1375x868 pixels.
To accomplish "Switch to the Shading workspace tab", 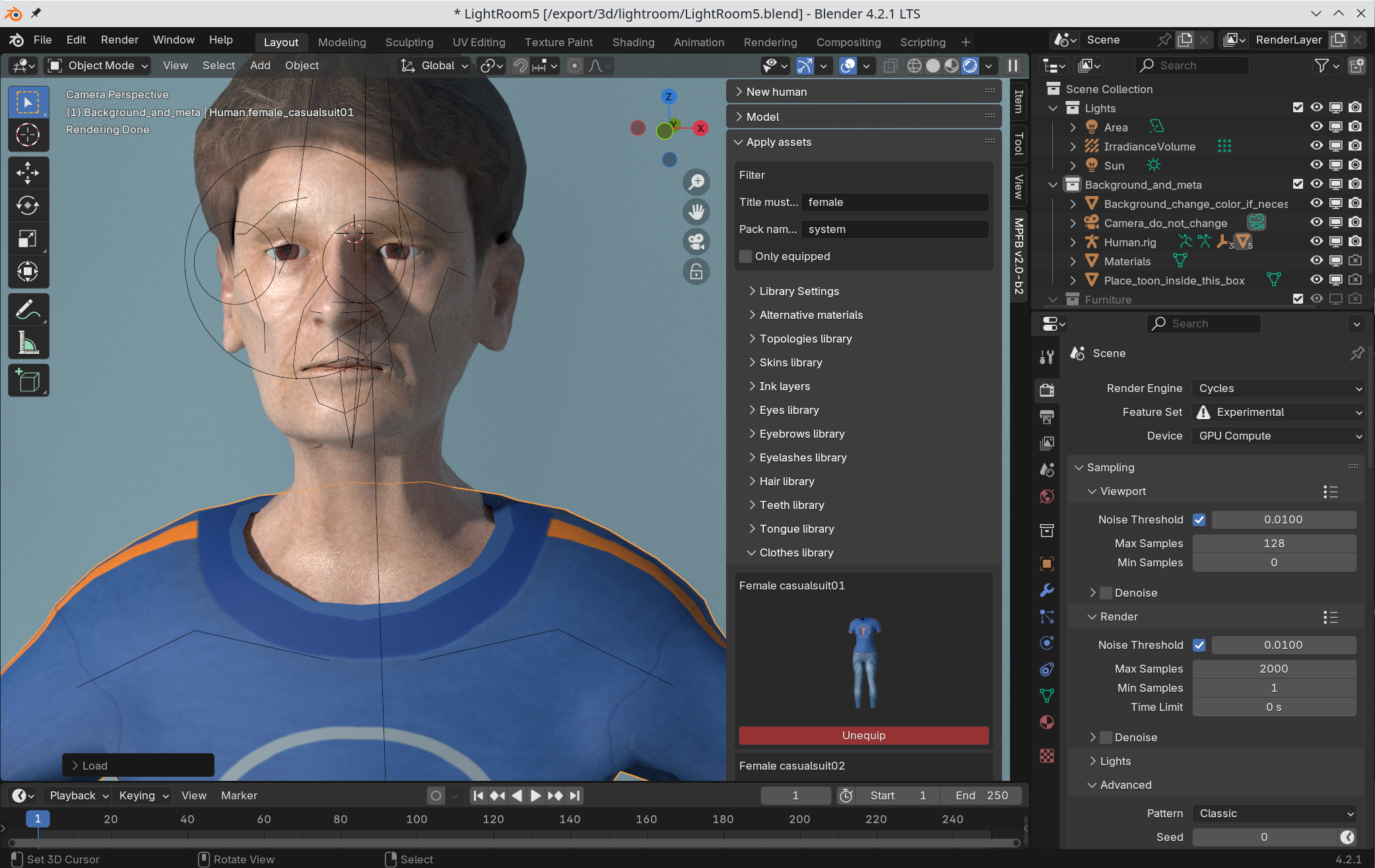I will pos(633,42).
